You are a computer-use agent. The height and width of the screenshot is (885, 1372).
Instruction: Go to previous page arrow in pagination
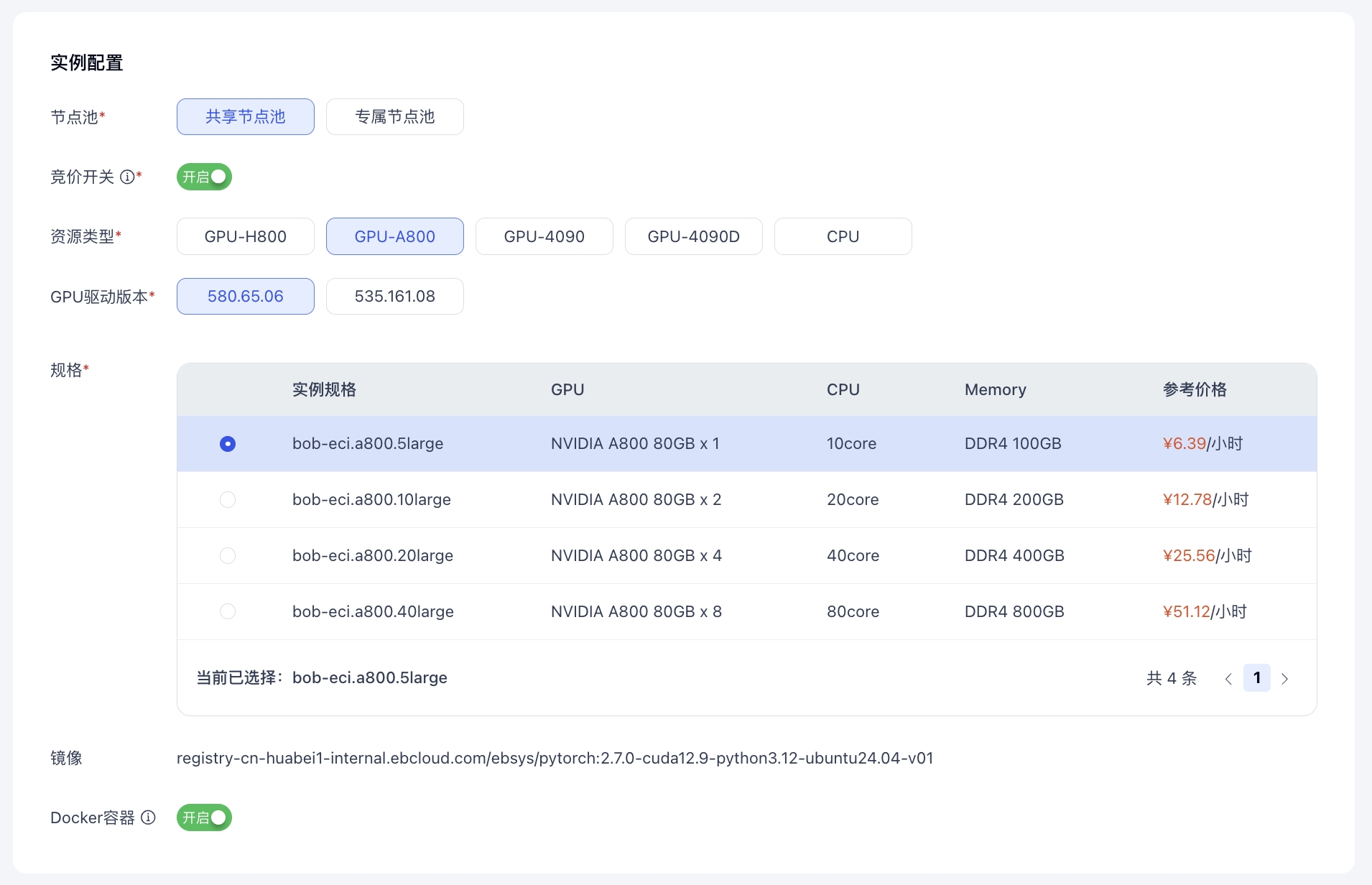(1228, 679)
